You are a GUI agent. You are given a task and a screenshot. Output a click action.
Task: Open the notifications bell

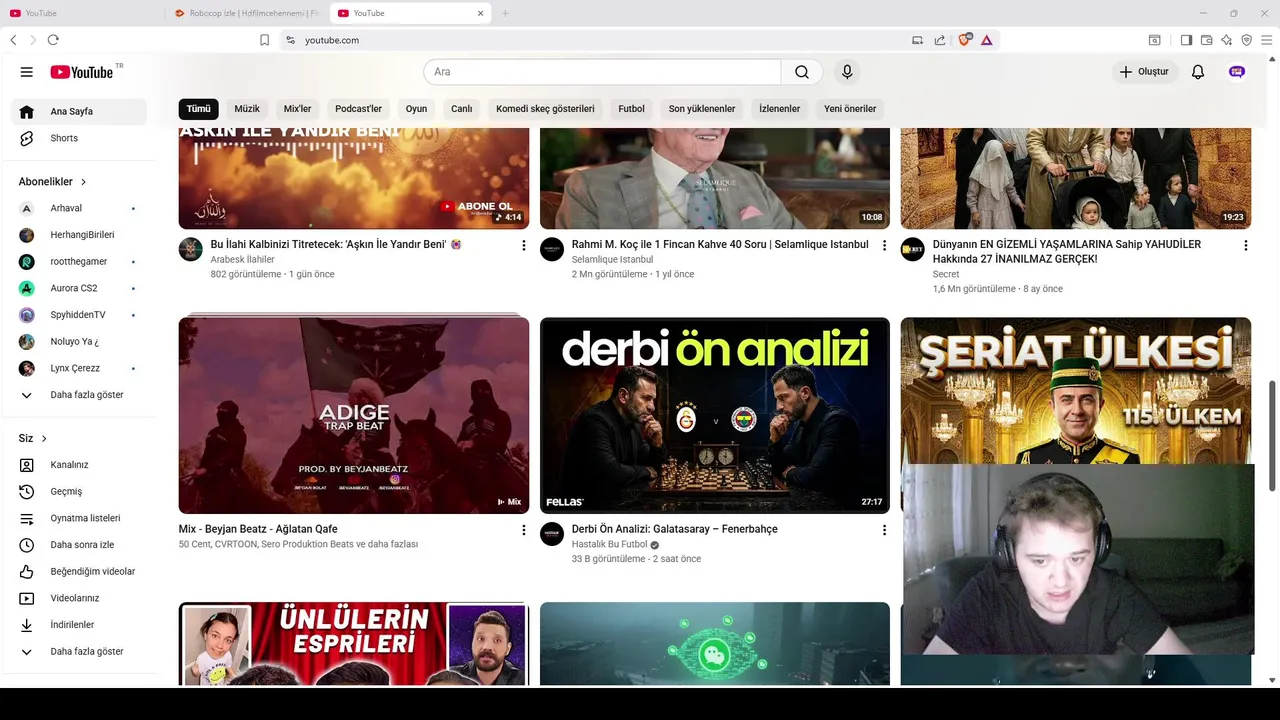tap(1197, 72)
